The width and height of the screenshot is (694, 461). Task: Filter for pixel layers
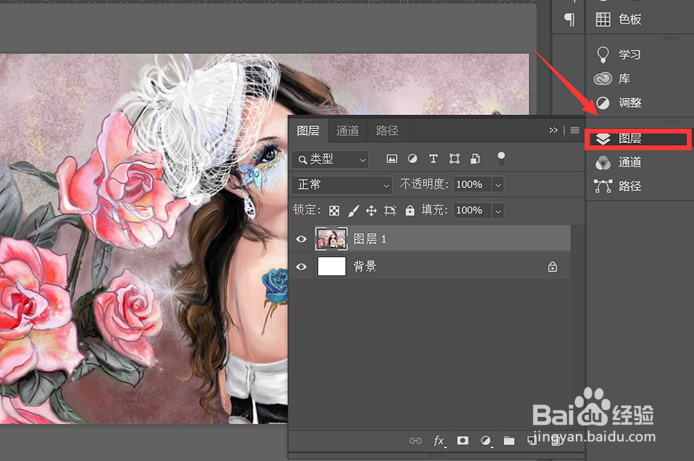[392, 159]
